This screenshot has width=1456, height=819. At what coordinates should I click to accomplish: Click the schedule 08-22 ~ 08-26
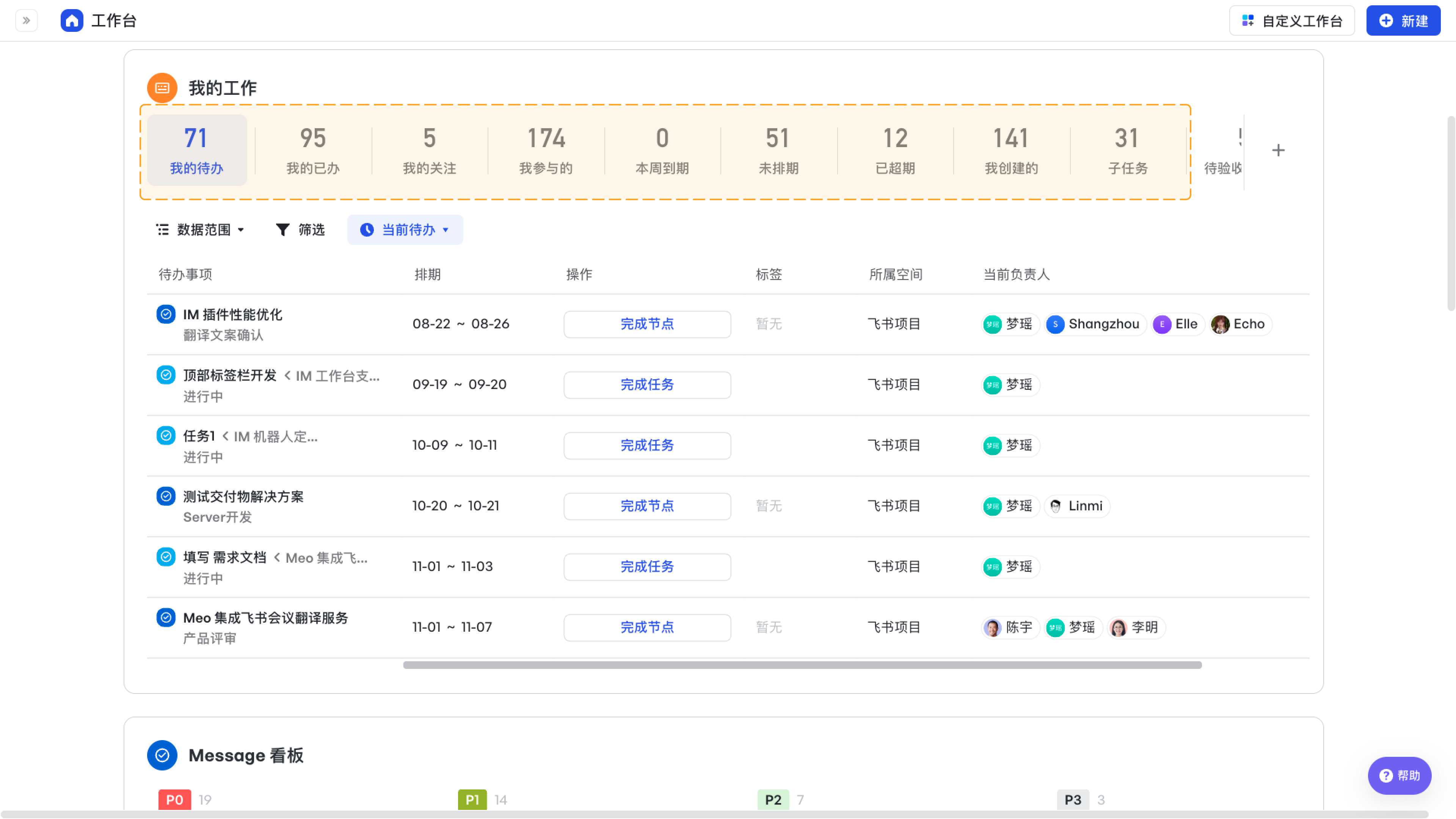(461, 325)
